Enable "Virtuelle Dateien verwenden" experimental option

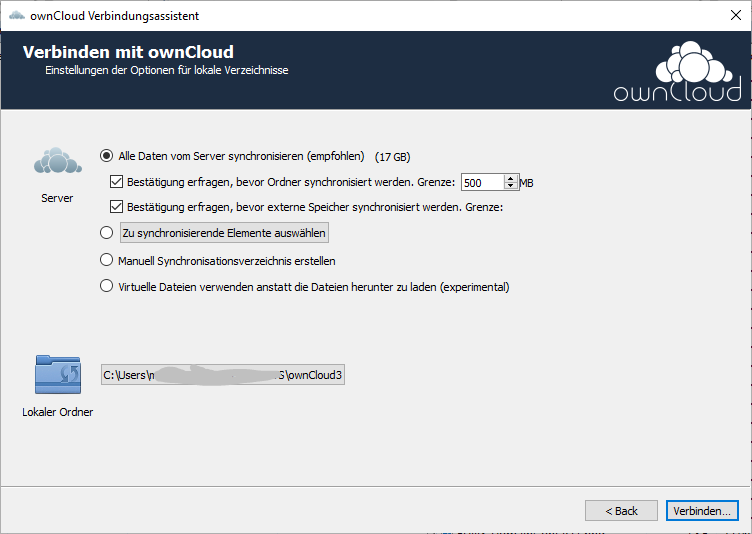click(x=107, y=287)
